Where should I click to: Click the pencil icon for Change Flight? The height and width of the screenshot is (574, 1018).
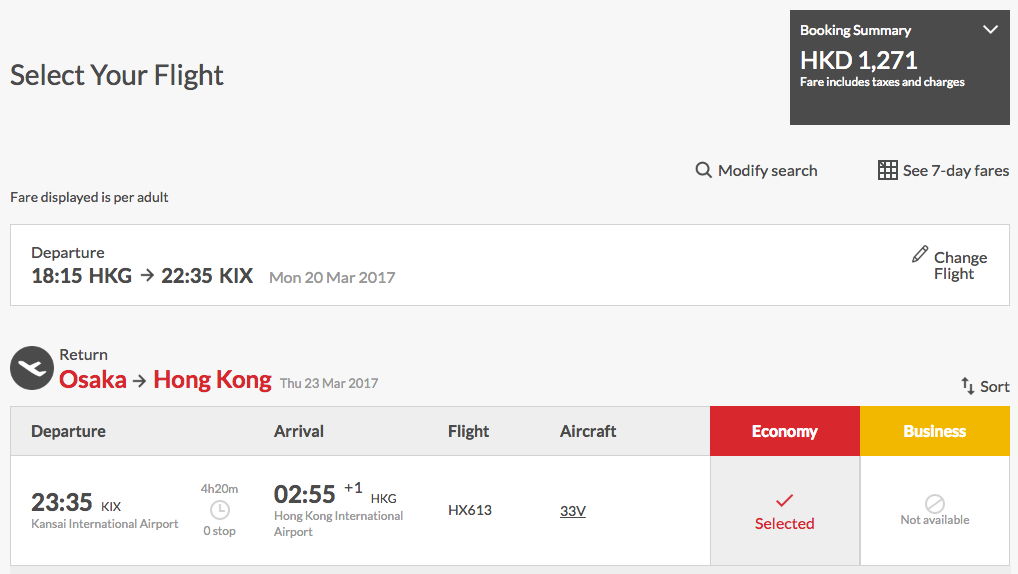(920, 254)
